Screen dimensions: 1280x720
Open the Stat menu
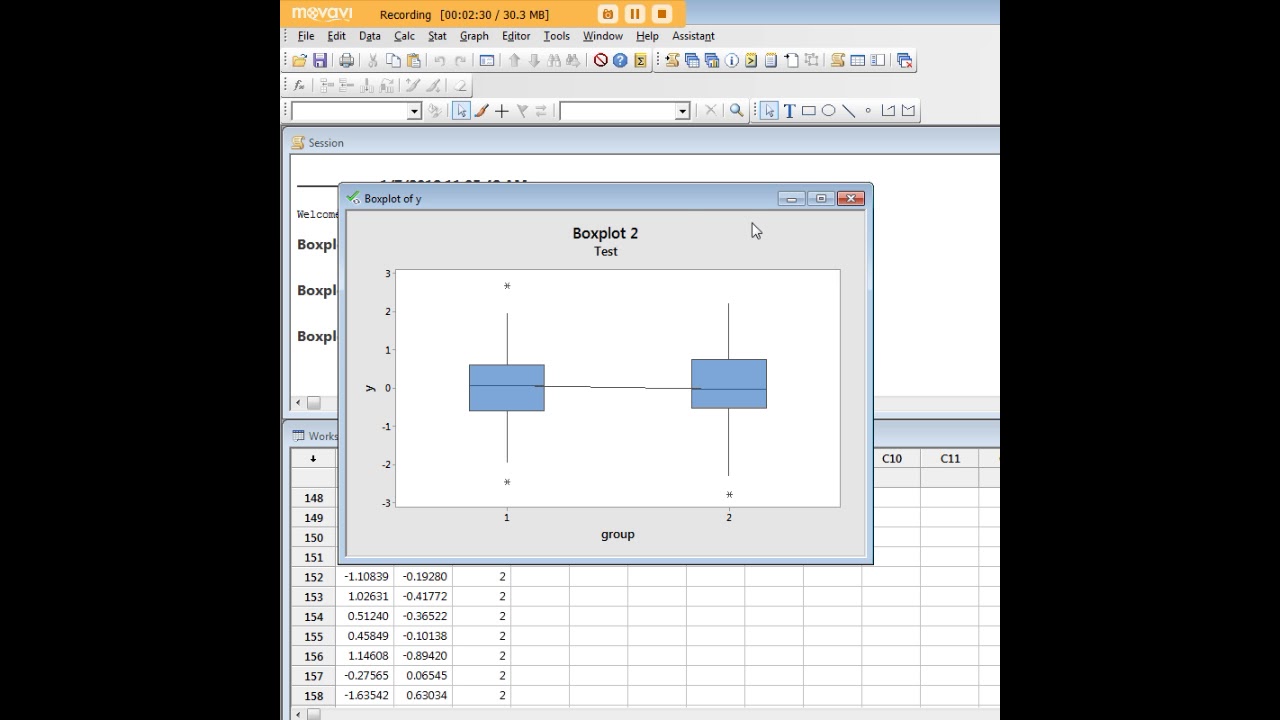tap(437, 36)
